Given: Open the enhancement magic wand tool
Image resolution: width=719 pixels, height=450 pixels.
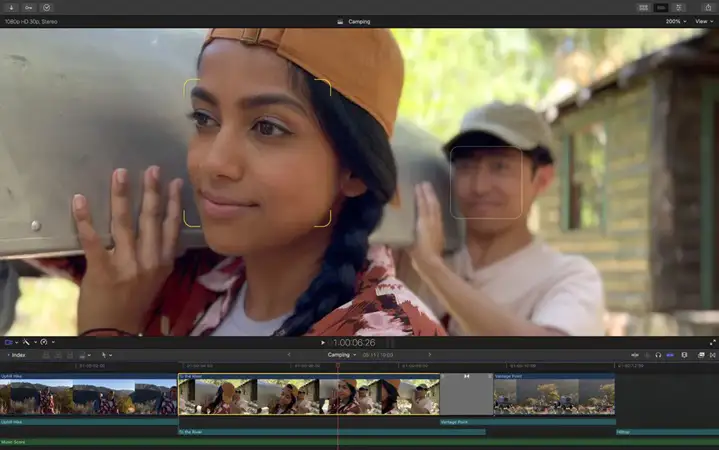Looking at the screenshot, I should pyautogui.click(x=26, y=342).
